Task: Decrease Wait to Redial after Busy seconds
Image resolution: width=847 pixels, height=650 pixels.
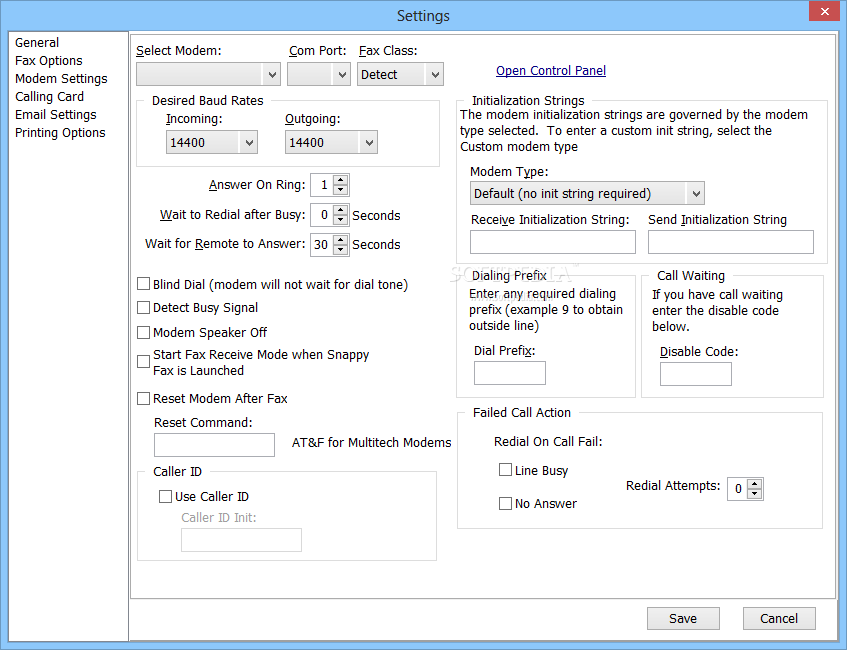Action: 340,220
